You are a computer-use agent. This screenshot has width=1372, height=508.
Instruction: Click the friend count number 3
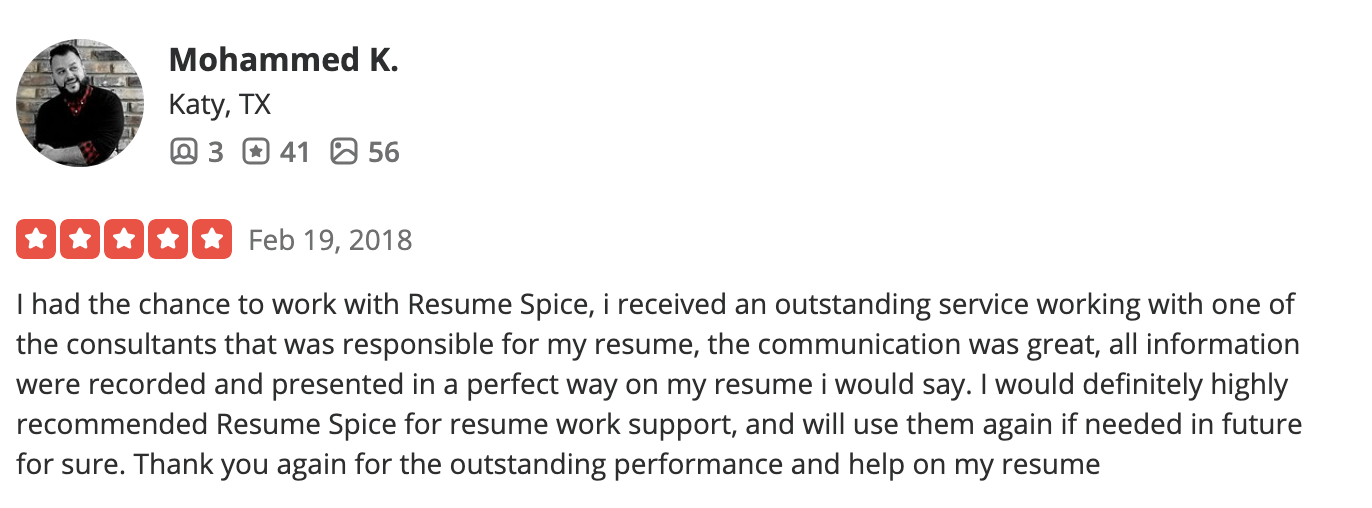point(215,152)
